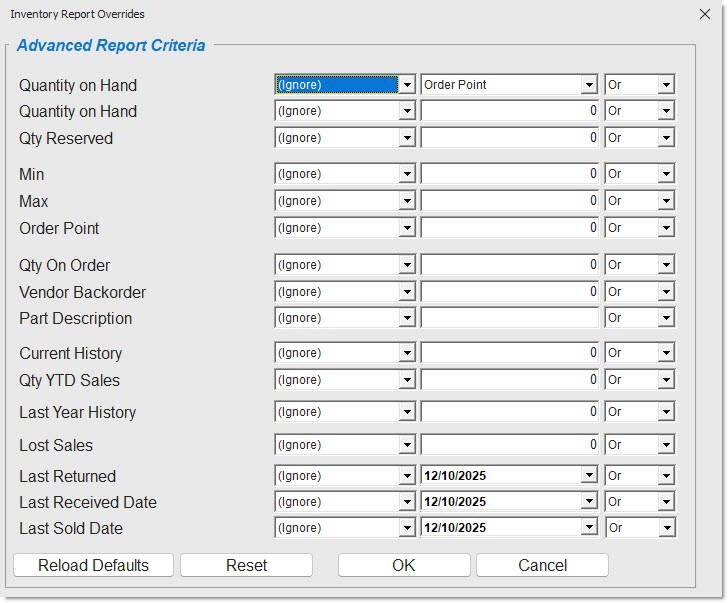The image size is (728, 603).
Task: Click the Qty YTD Sales value field
Action: 509,380
